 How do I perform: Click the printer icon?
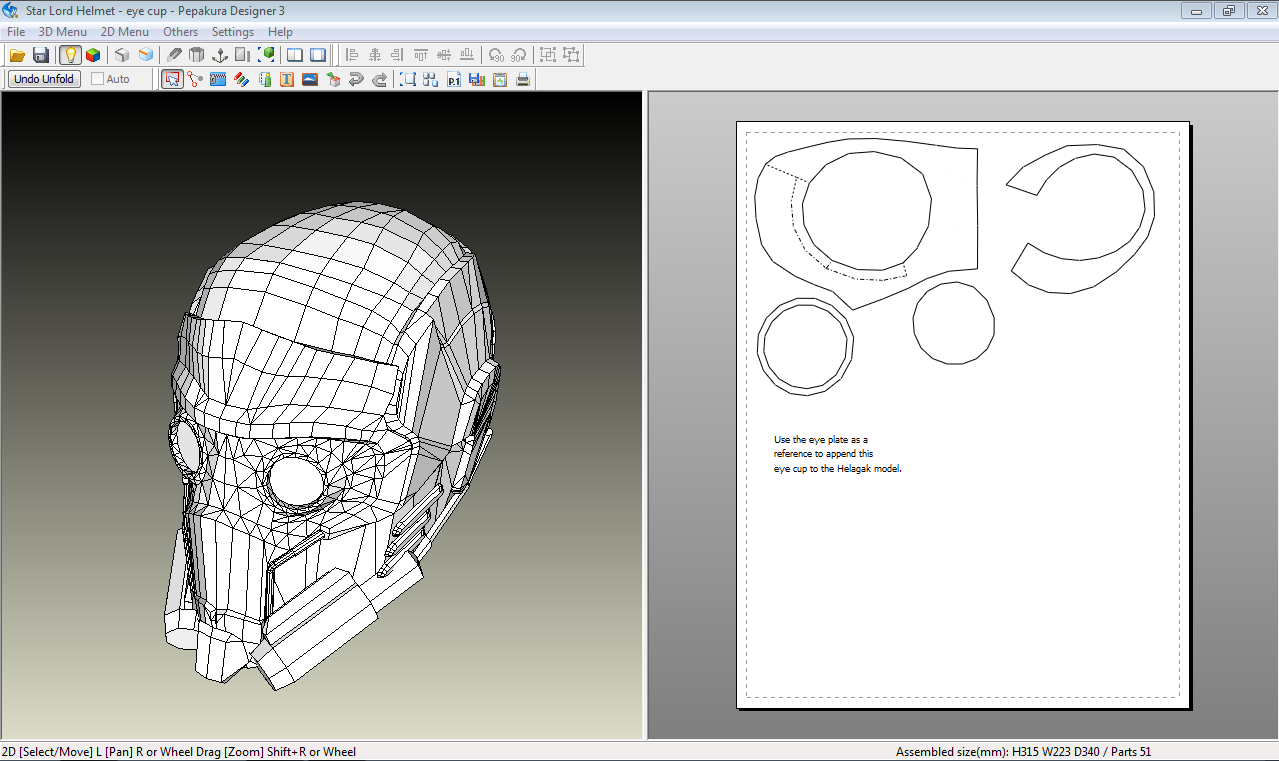click(523, 79)
